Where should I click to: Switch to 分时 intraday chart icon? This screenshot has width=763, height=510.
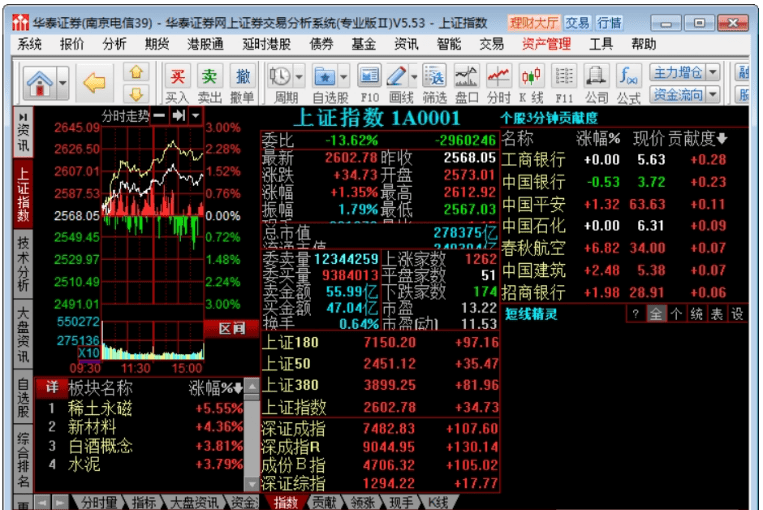[499, 83]
